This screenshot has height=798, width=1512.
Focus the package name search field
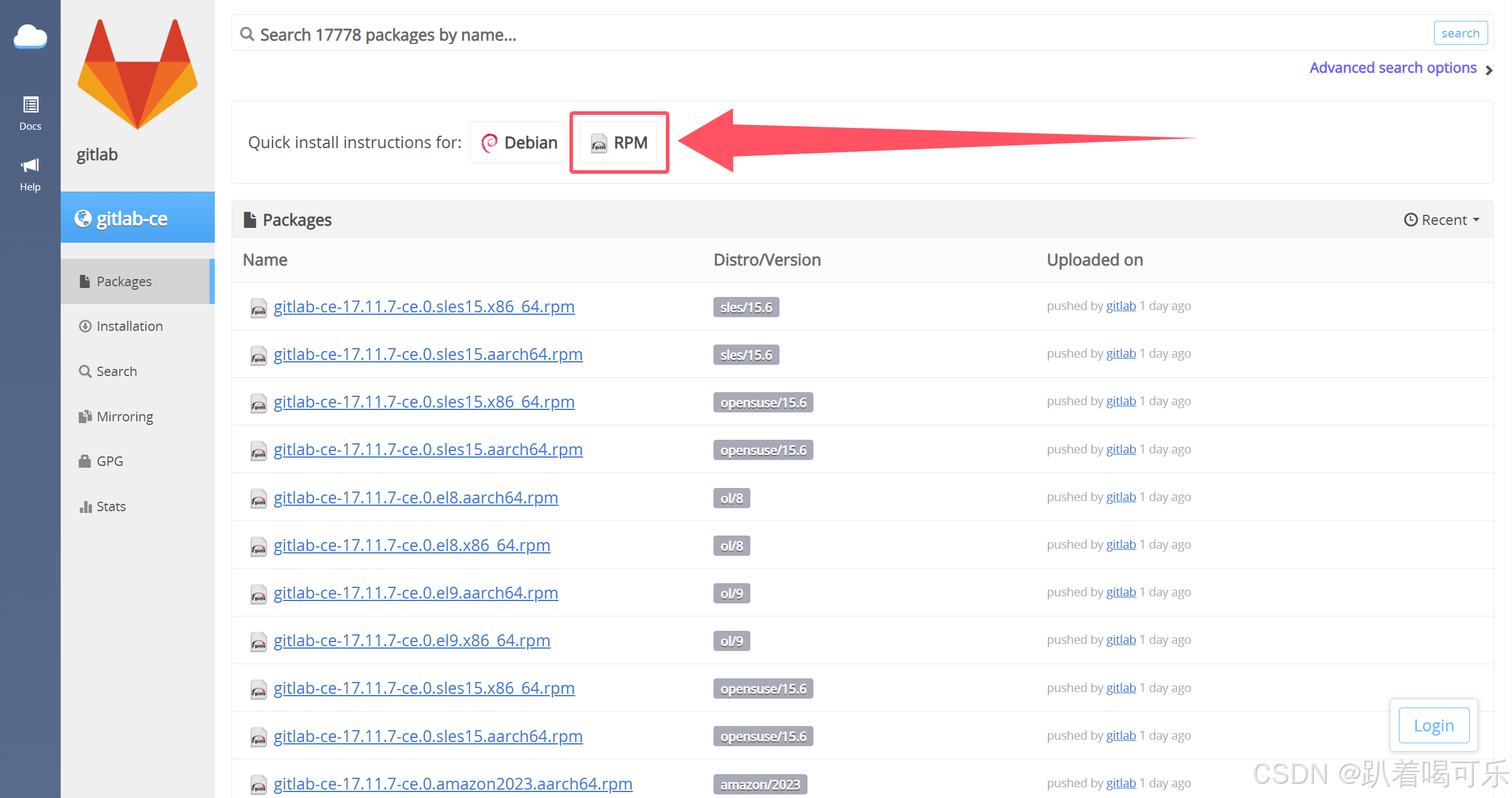click(x=833, y=34)
